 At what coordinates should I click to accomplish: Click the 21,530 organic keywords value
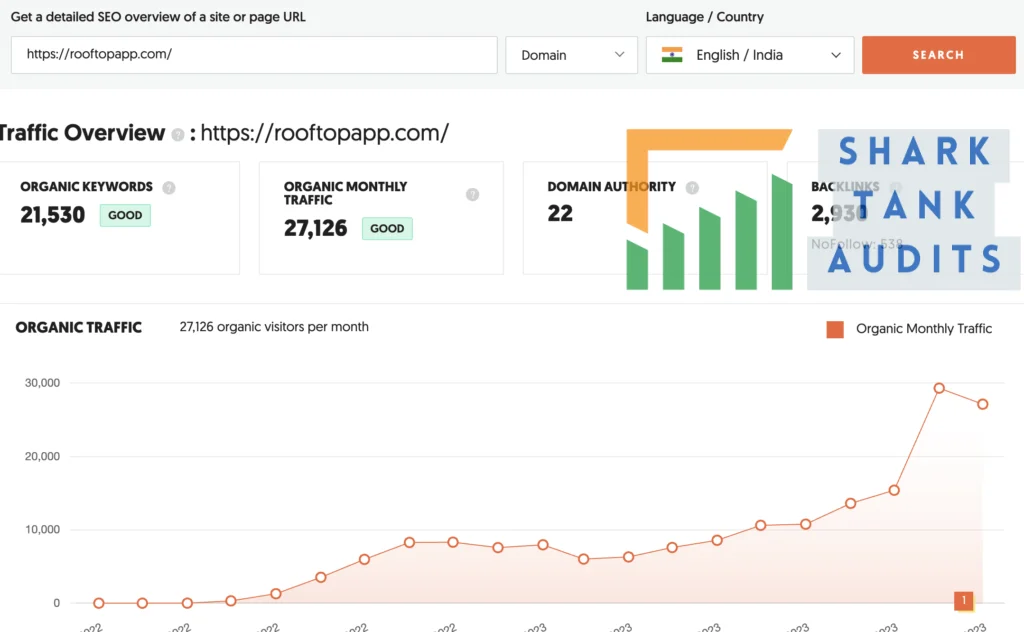point(52,215)
